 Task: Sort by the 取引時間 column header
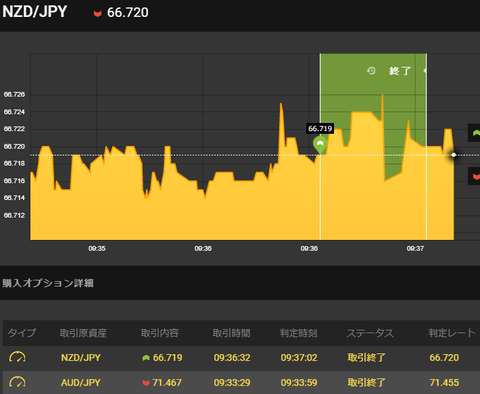tap(231, 333)
